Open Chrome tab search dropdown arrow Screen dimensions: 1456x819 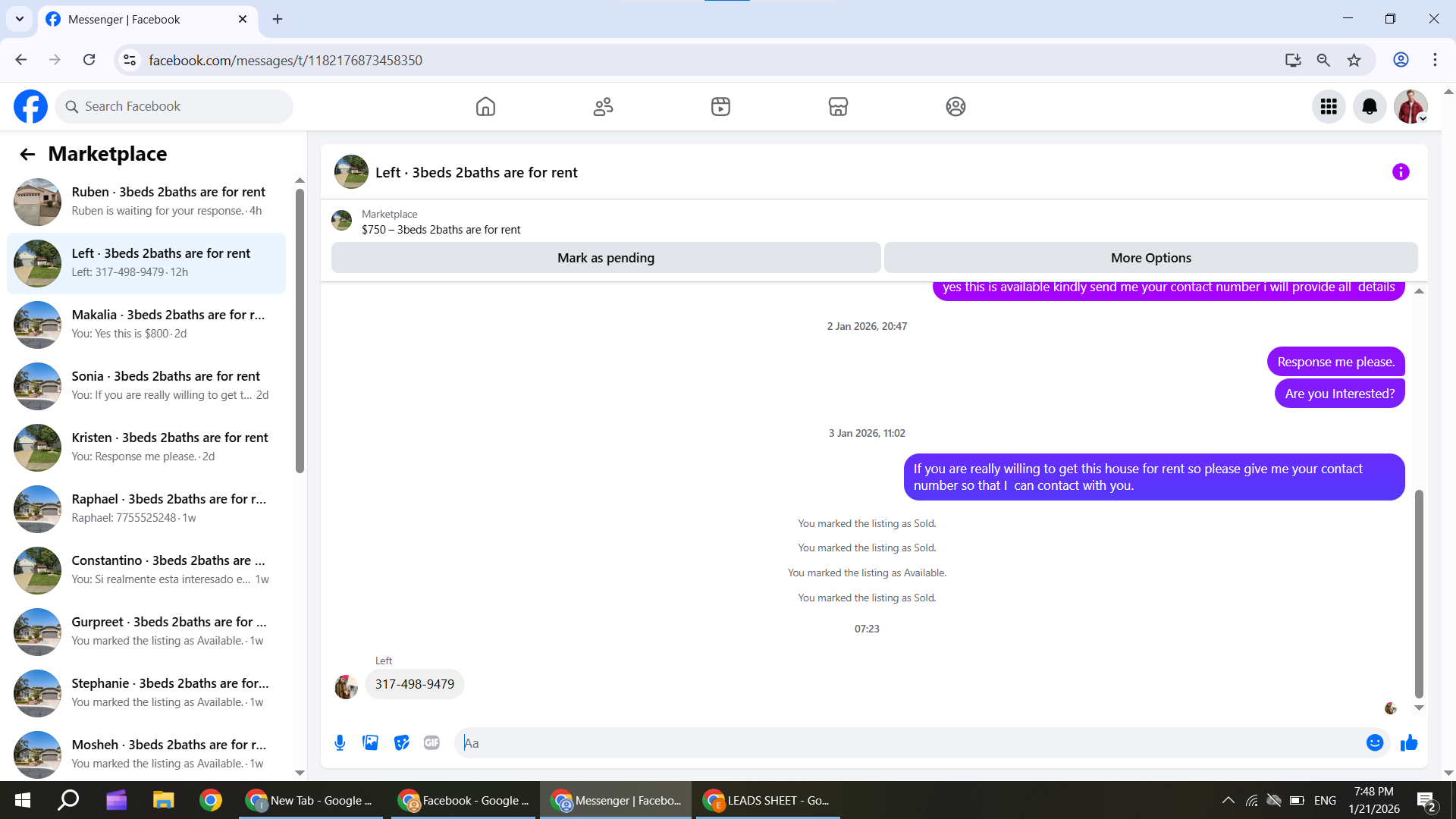[x=20, y=19]
